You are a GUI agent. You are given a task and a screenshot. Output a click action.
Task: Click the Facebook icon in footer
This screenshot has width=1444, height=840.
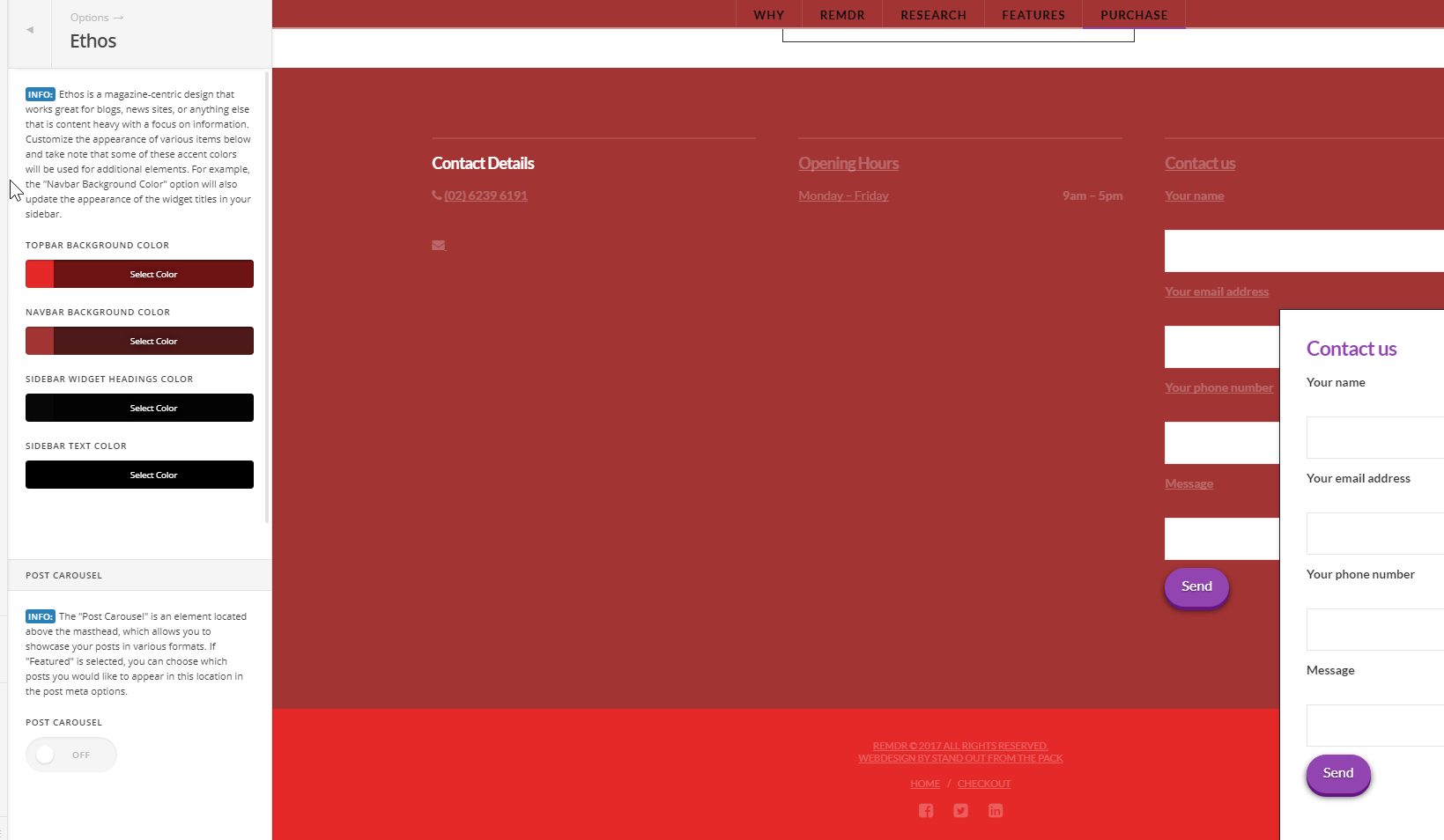(x=925, y=811)
